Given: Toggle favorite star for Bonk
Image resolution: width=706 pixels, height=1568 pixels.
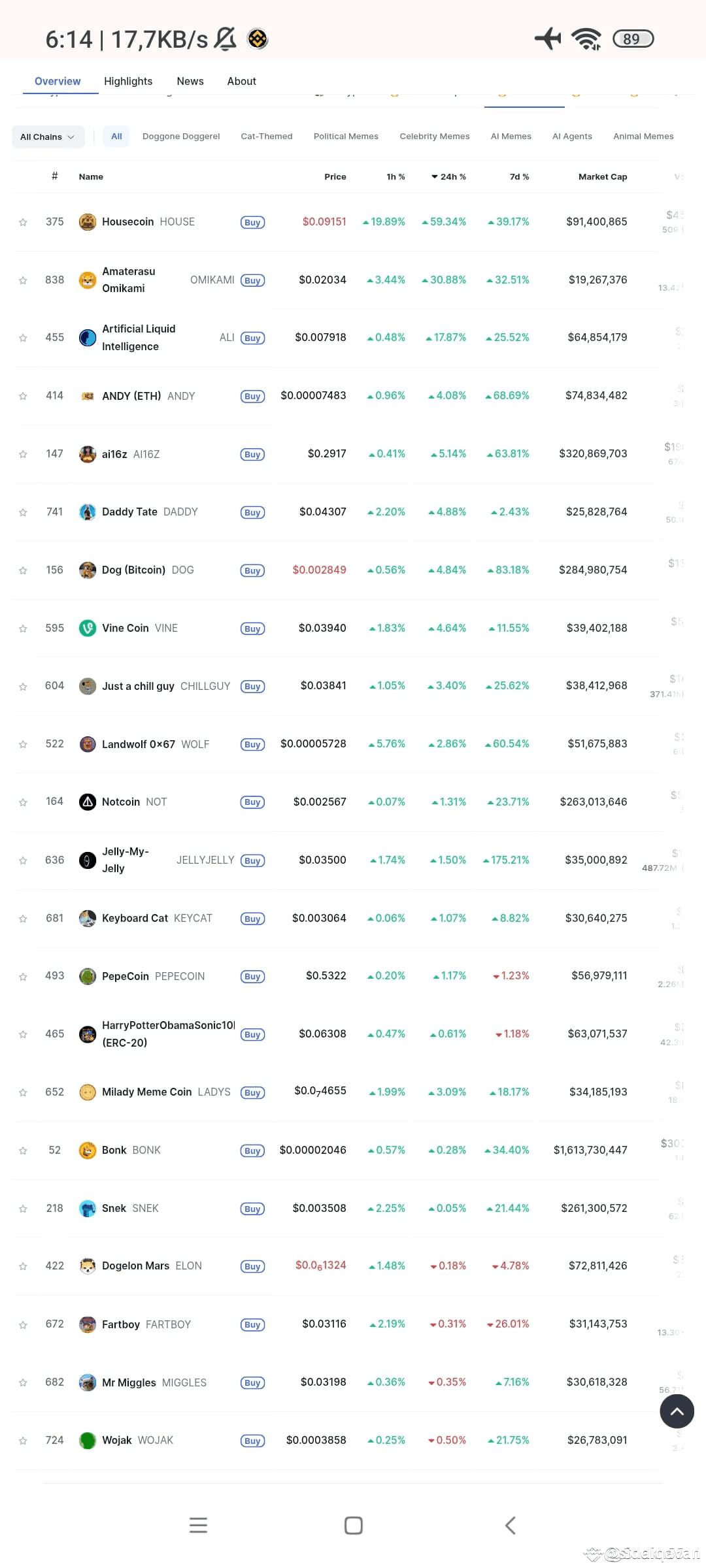Looking at the screenshot, I should tap(23, 1151).
